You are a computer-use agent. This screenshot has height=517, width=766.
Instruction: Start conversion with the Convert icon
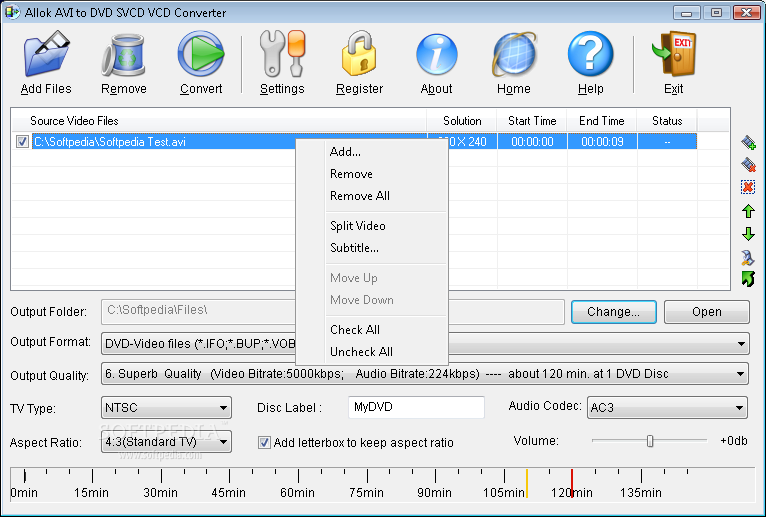201,54
